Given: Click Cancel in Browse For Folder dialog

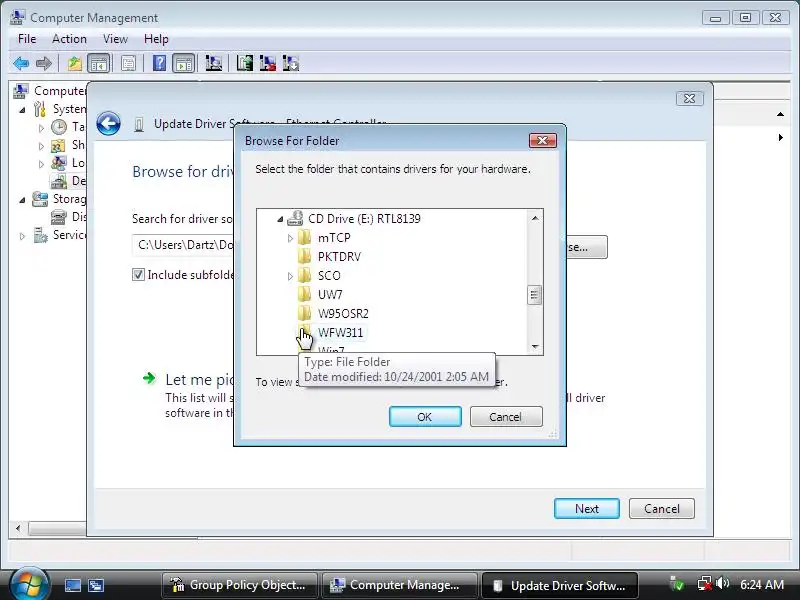Looking at the screenshot, I should pyautogui.click(x=506, y=417).
